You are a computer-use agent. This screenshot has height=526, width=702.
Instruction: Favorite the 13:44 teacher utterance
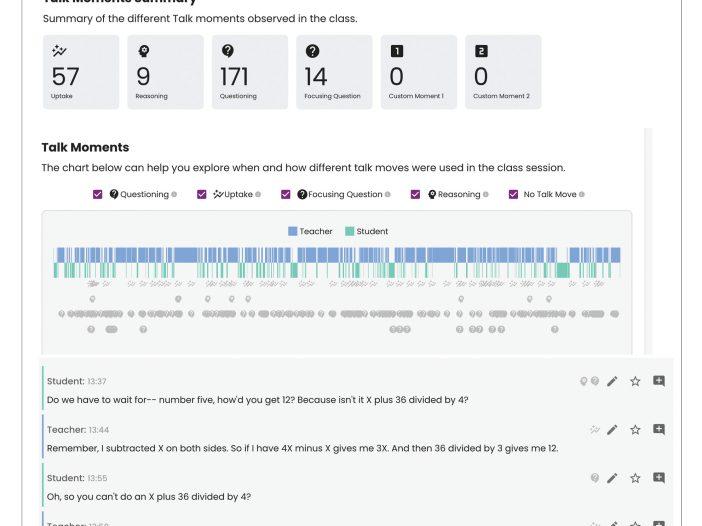(x=635, y=430)
